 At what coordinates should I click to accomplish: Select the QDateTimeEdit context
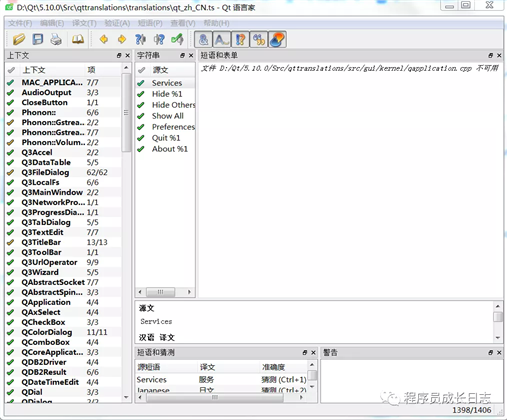tap(63, 382)
